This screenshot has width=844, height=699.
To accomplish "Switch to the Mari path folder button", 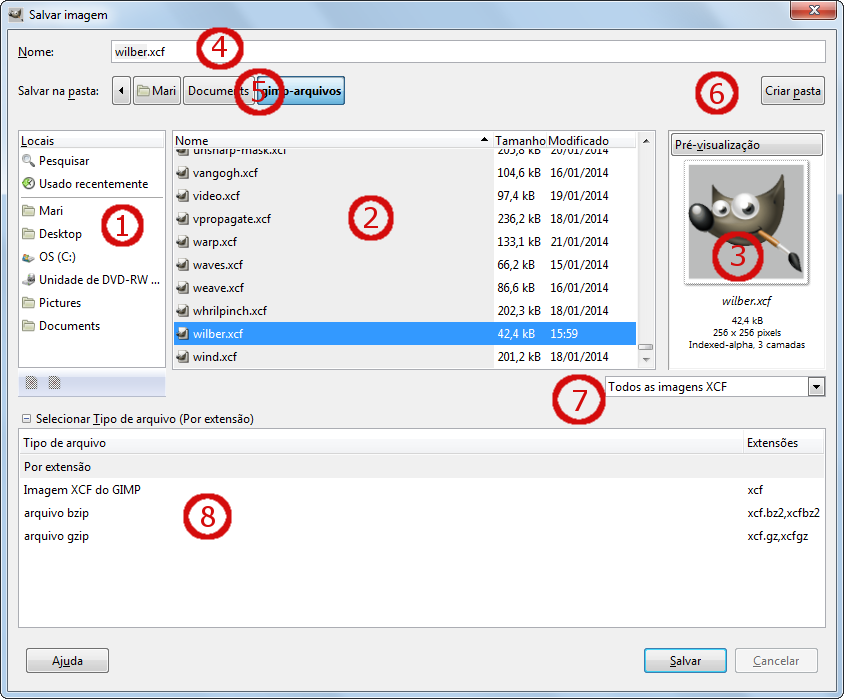I will [x=157, y=90].
